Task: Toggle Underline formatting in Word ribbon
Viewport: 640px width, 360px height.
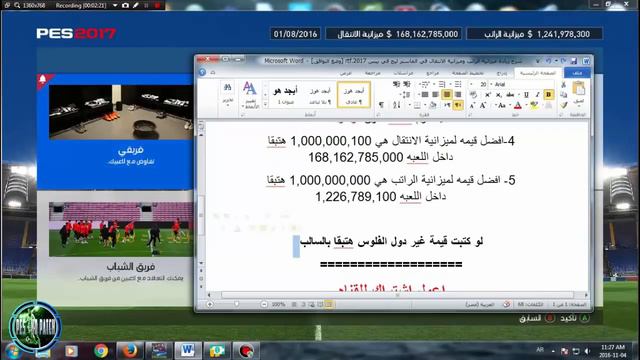Action: coord(526,95)
